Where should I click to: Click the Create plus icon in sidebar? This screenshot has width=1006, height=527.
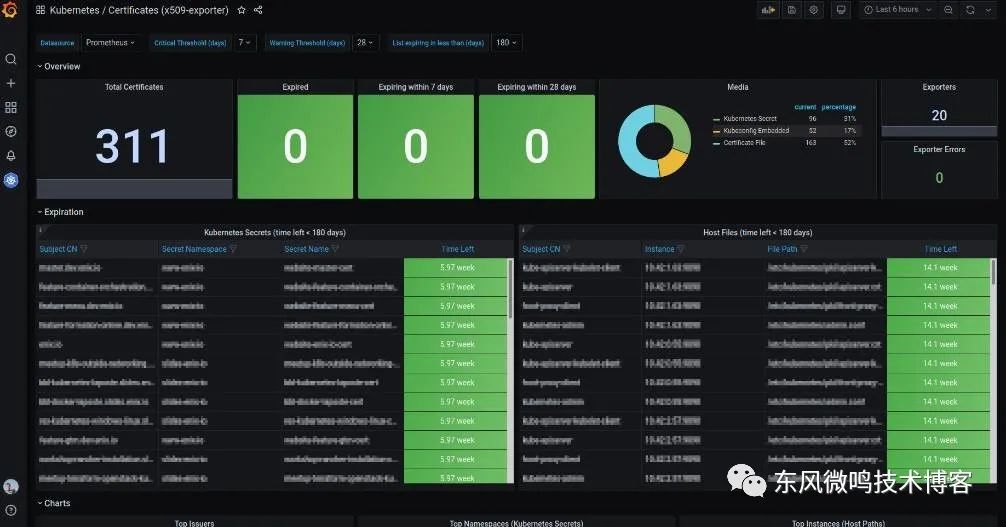(11, 83)
